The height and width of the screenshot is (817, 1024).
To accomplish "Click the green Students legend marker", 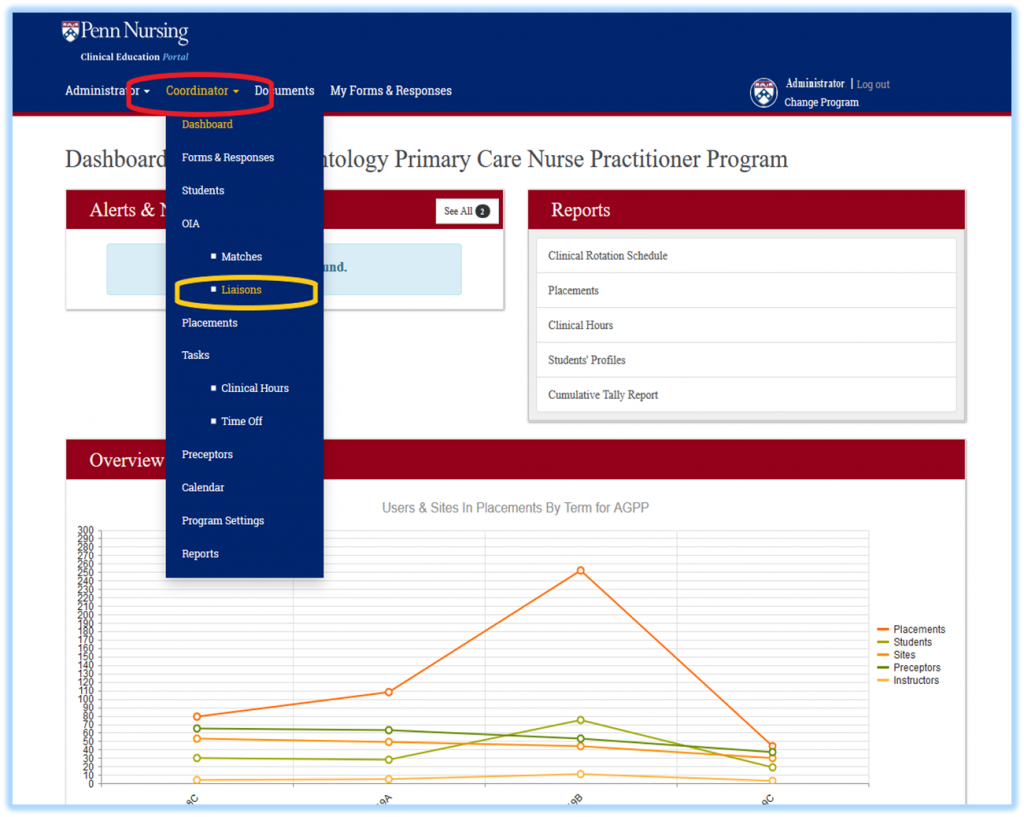I will coord(882,641).
